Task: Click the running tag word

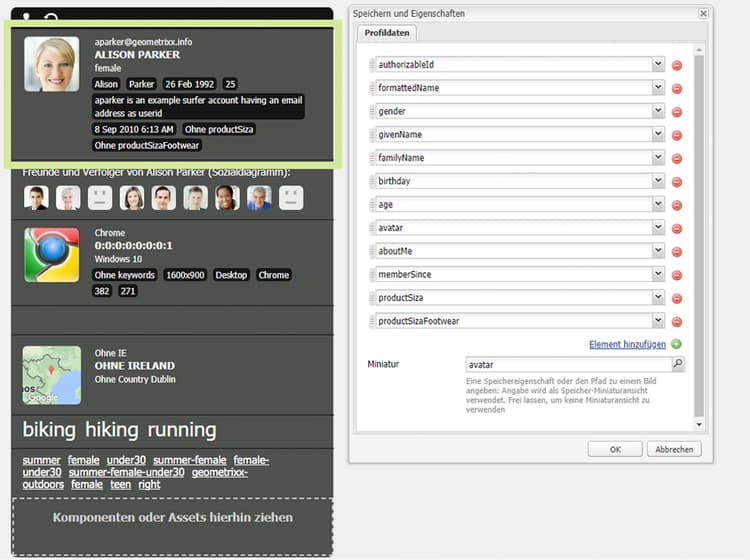Action: point(182,429)
